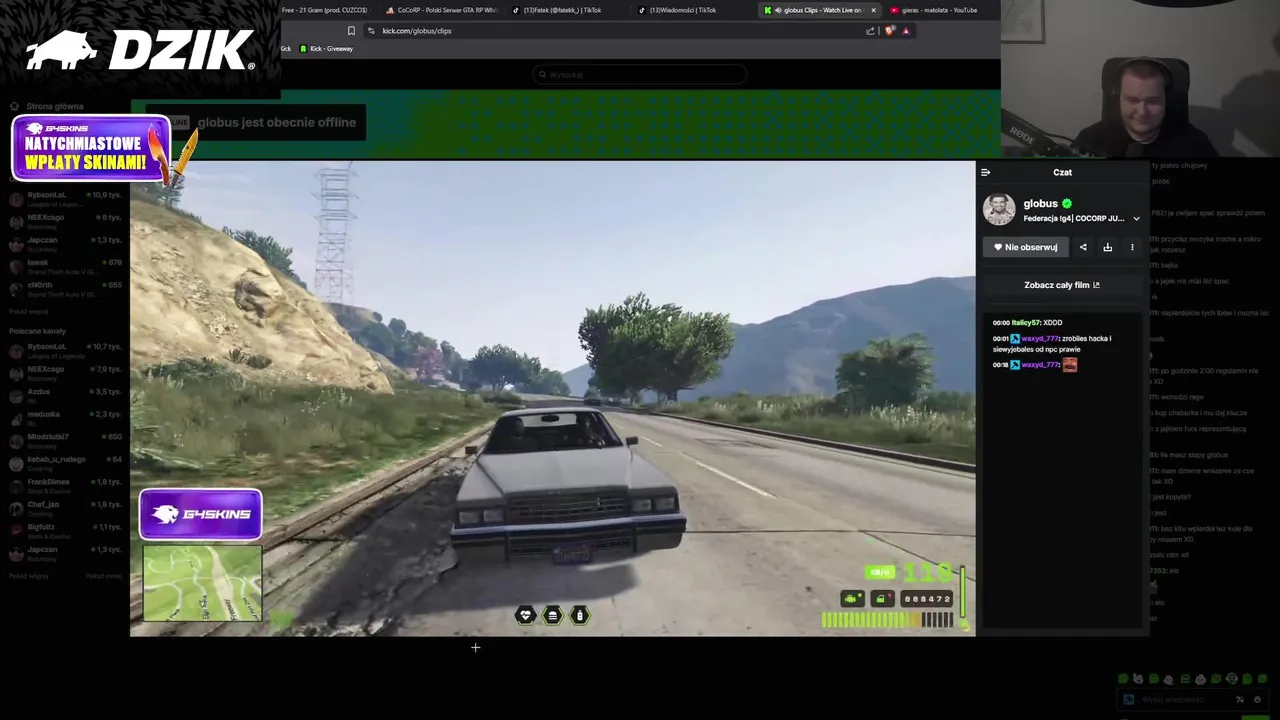Click the heart icon in game HUD
The image size is (1280, 720).
coord(525,616)
